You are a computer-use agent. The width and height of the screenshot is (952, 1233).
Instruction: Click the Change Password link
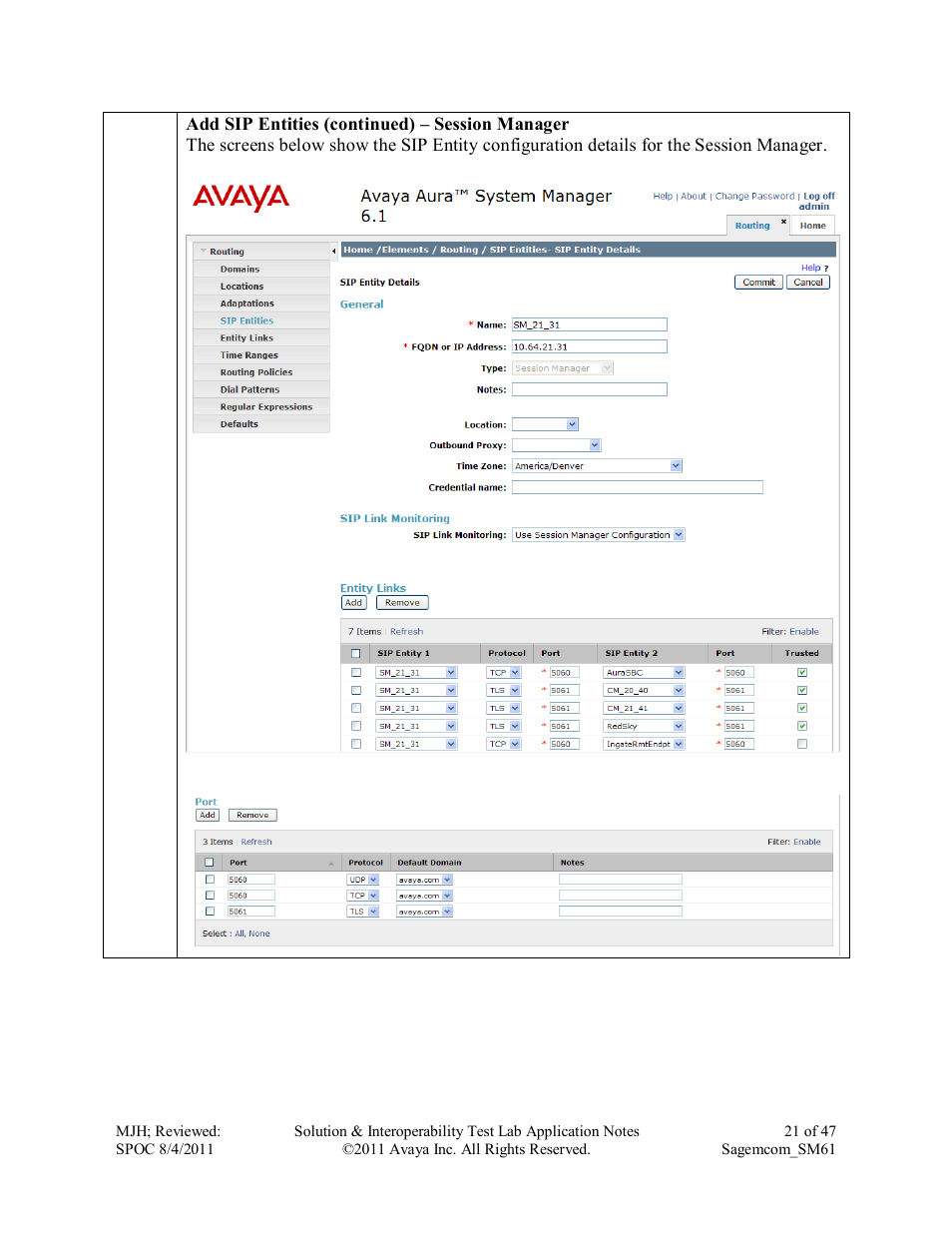754,197
